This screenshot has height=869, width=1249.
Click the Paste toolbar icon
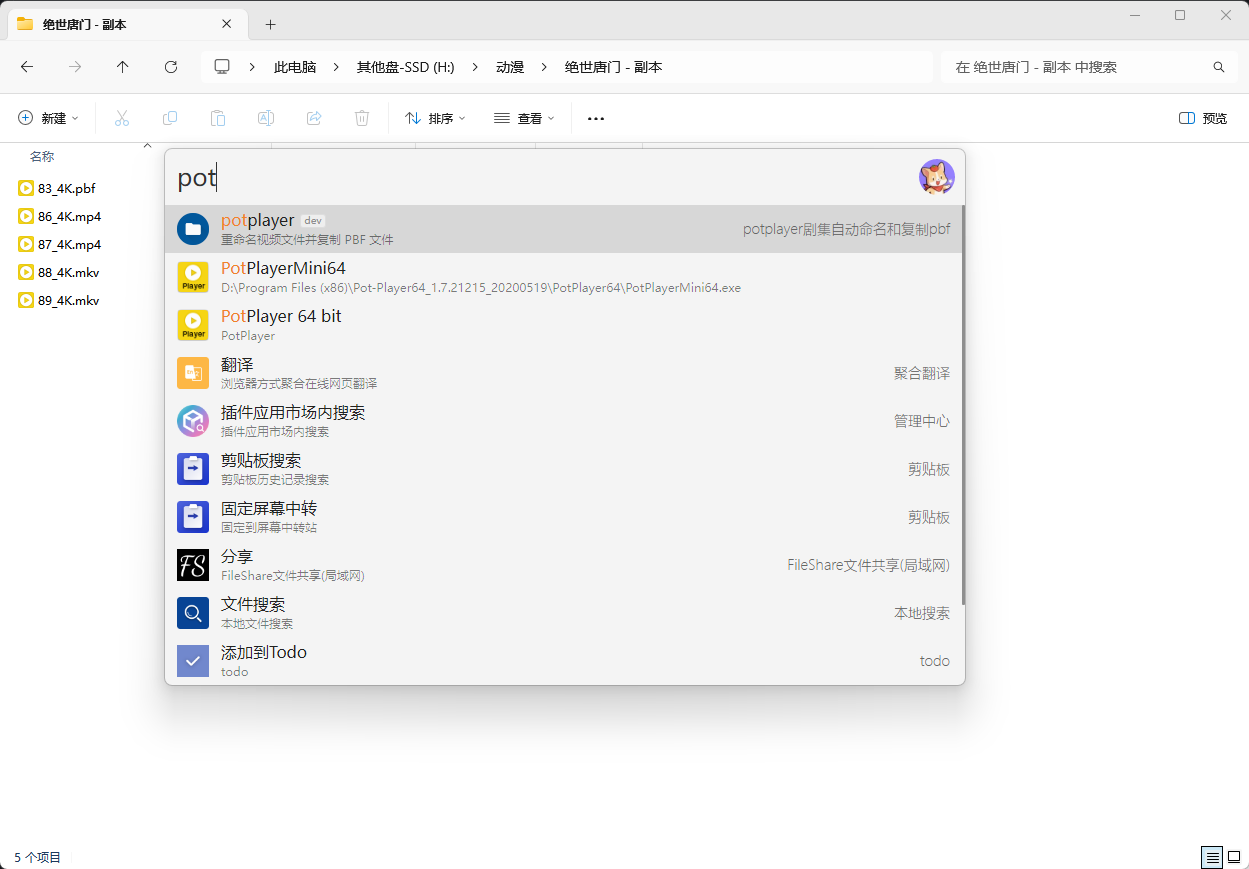[218, 118]
